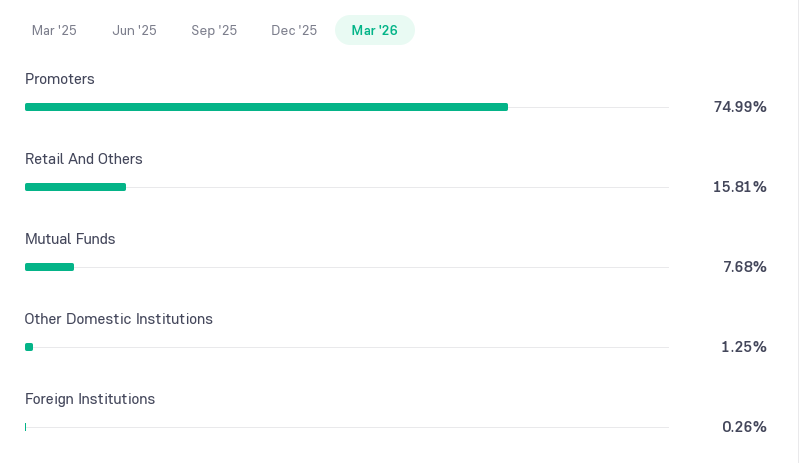Viewport: 799px width, 463px height.
Task: Click the active Mar '26 tab
Action: [375, 31]
